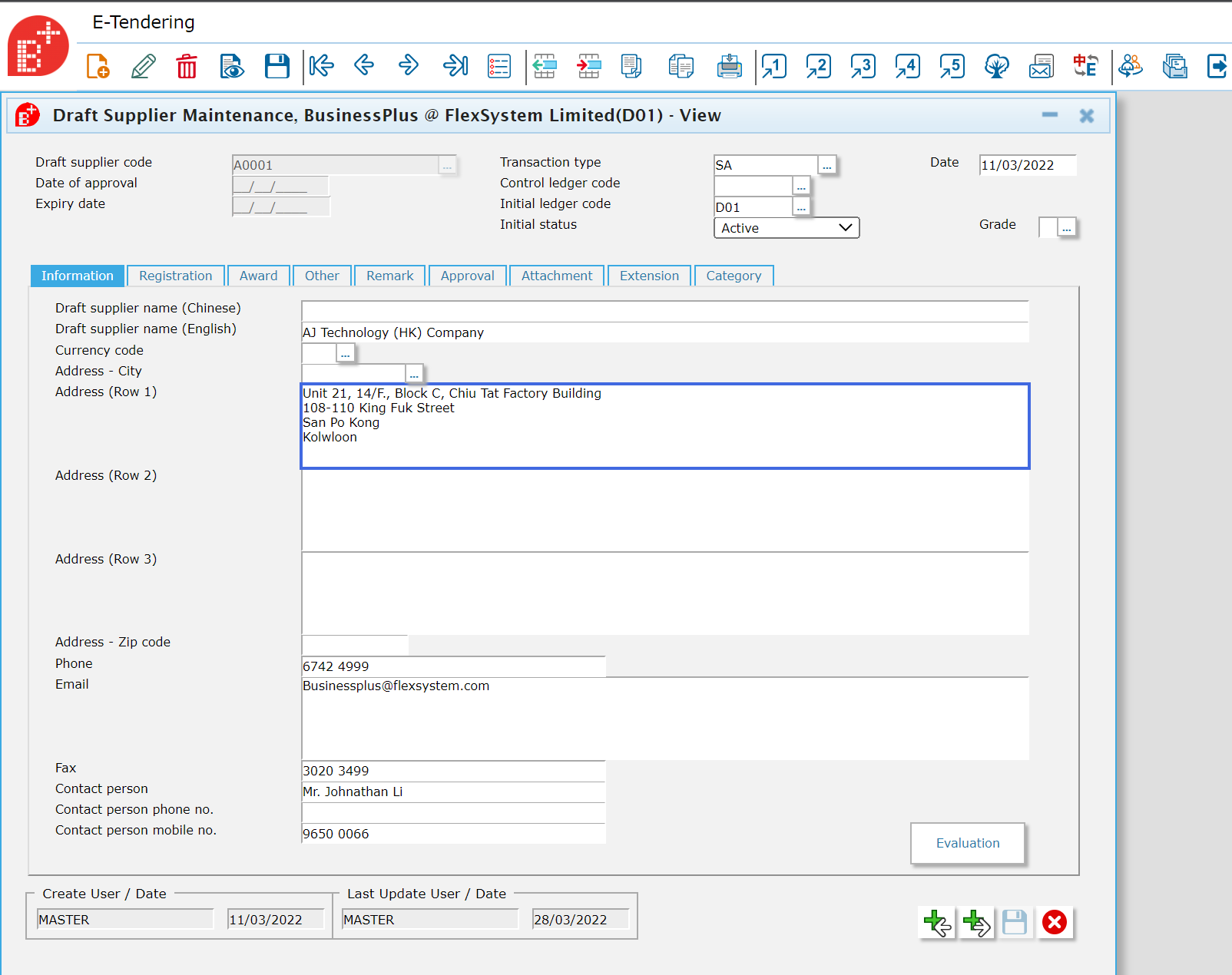The image size is (1232, 975).
Task: Click the Phone field 6742 4999
Action: (454, 666)
